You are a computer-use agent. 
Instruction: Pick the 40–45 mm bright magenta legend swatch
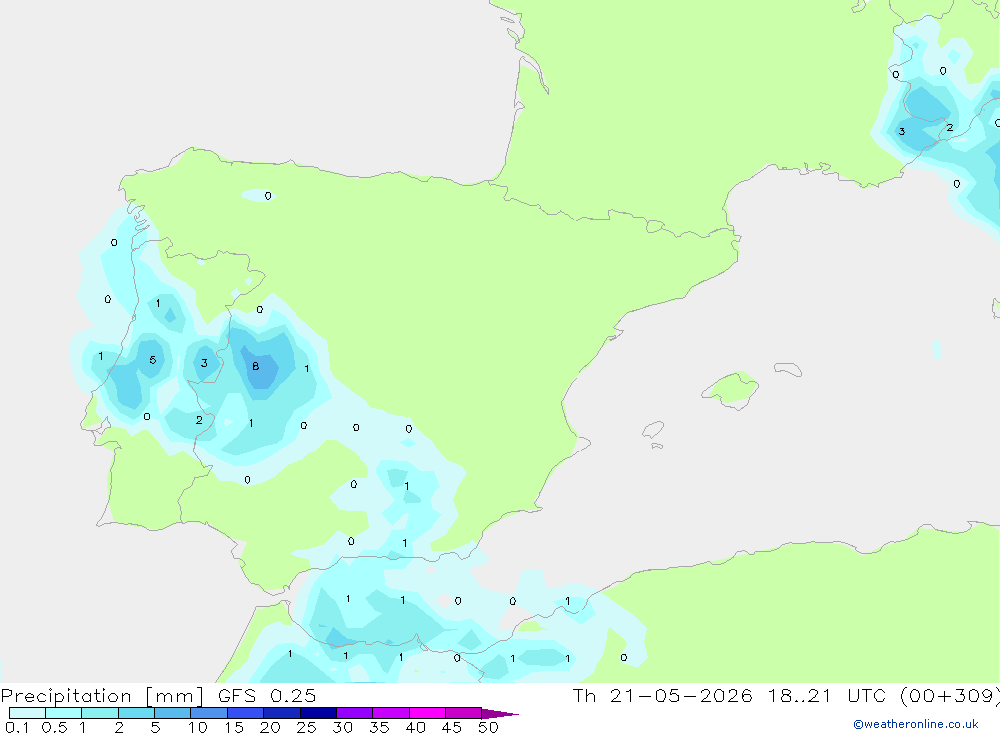pyautogui.click(x=427, y=713)
